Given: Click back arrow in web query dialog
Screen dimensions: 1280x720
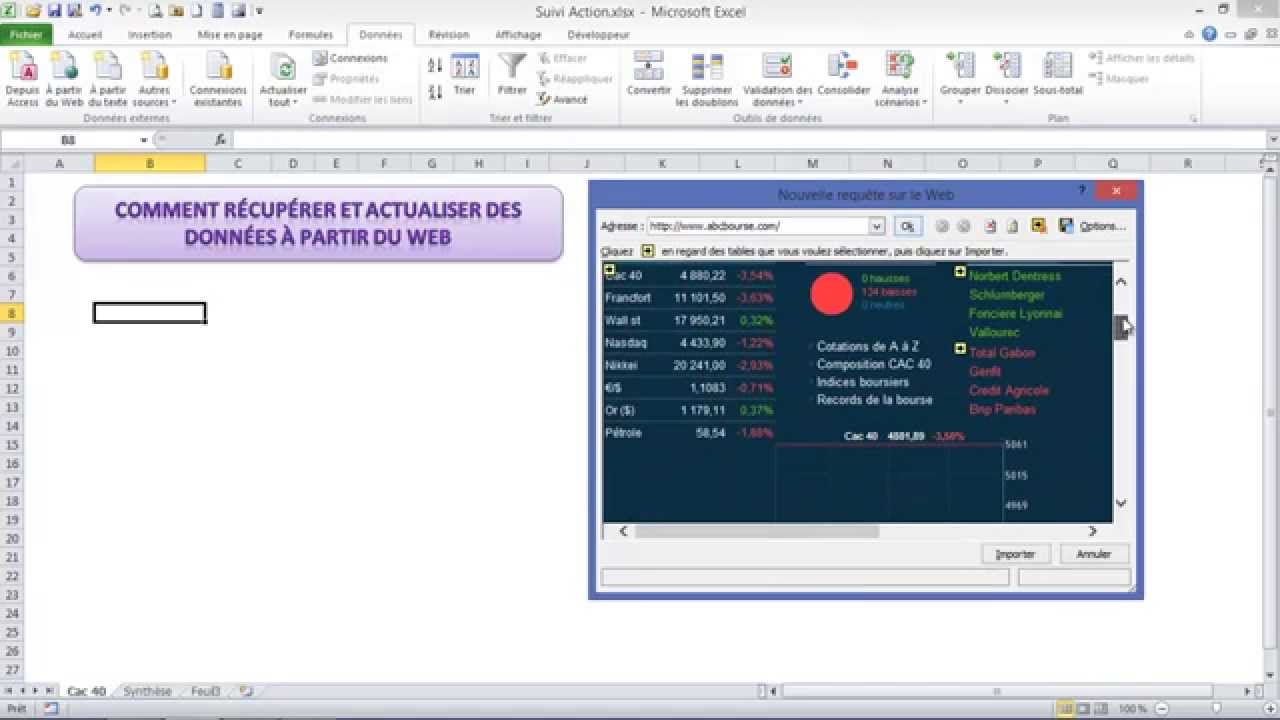Looking at the screenshot, I should [941, 226].
